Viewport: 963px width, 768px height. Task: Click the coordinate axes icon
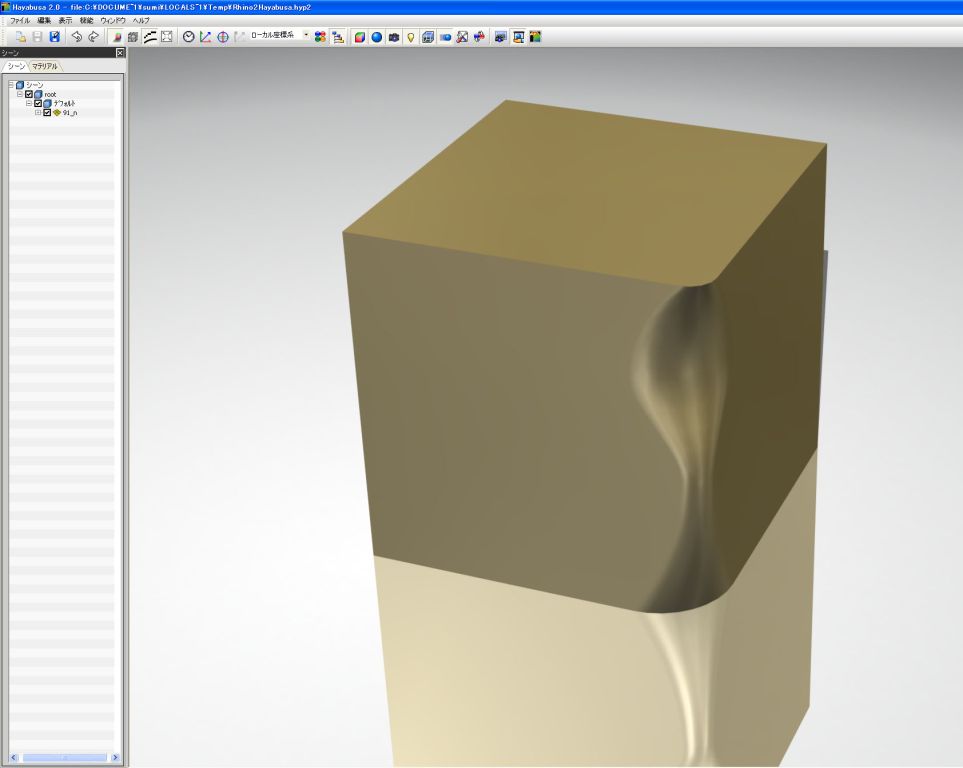coord(205,37)
